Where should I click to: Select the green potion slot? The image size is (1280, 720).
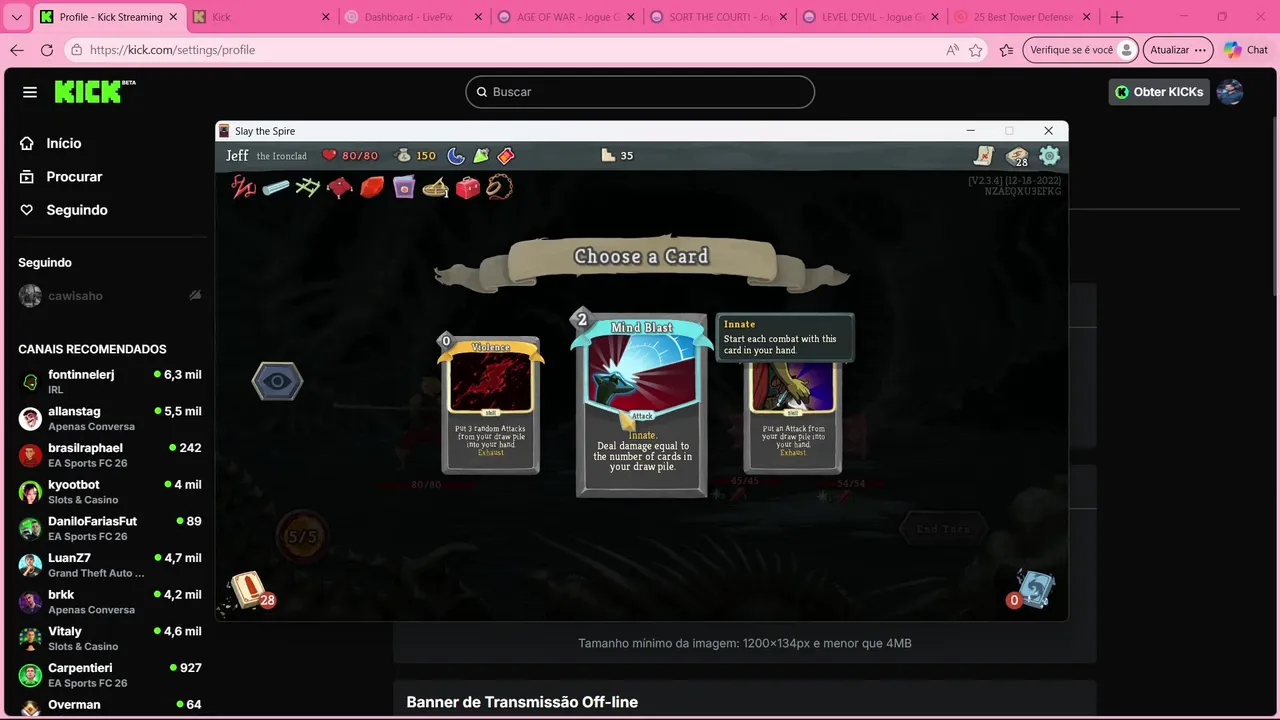tap(481, 155)
